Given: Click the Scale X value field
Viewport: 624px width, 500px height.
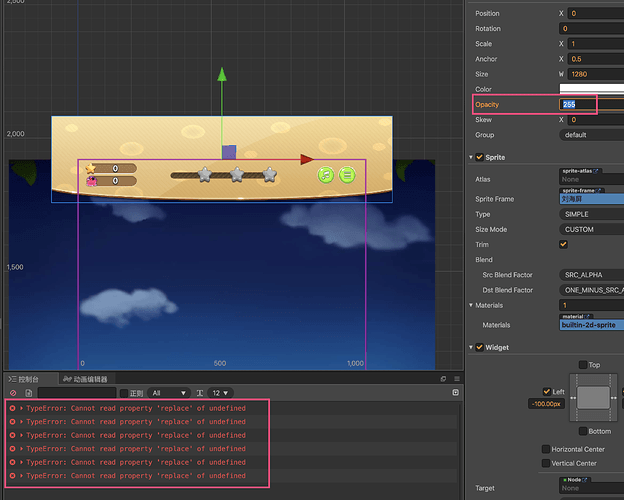Looking at the screenshot, I should [x=596, y=44].
